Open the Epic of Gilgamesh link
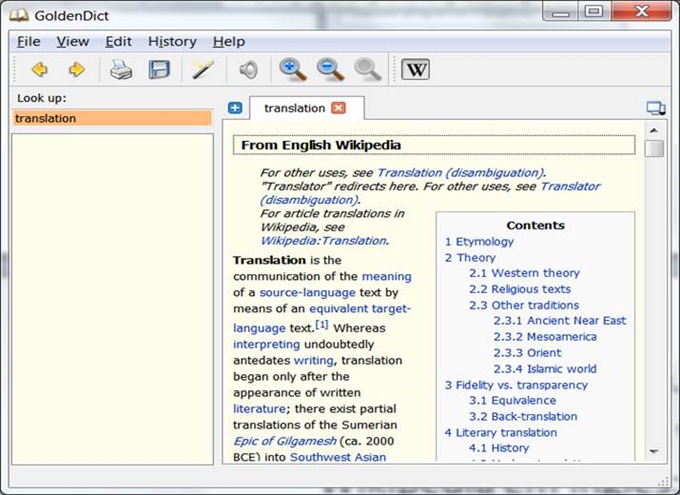Screen dimensions: 680x495 pos(284,441)
